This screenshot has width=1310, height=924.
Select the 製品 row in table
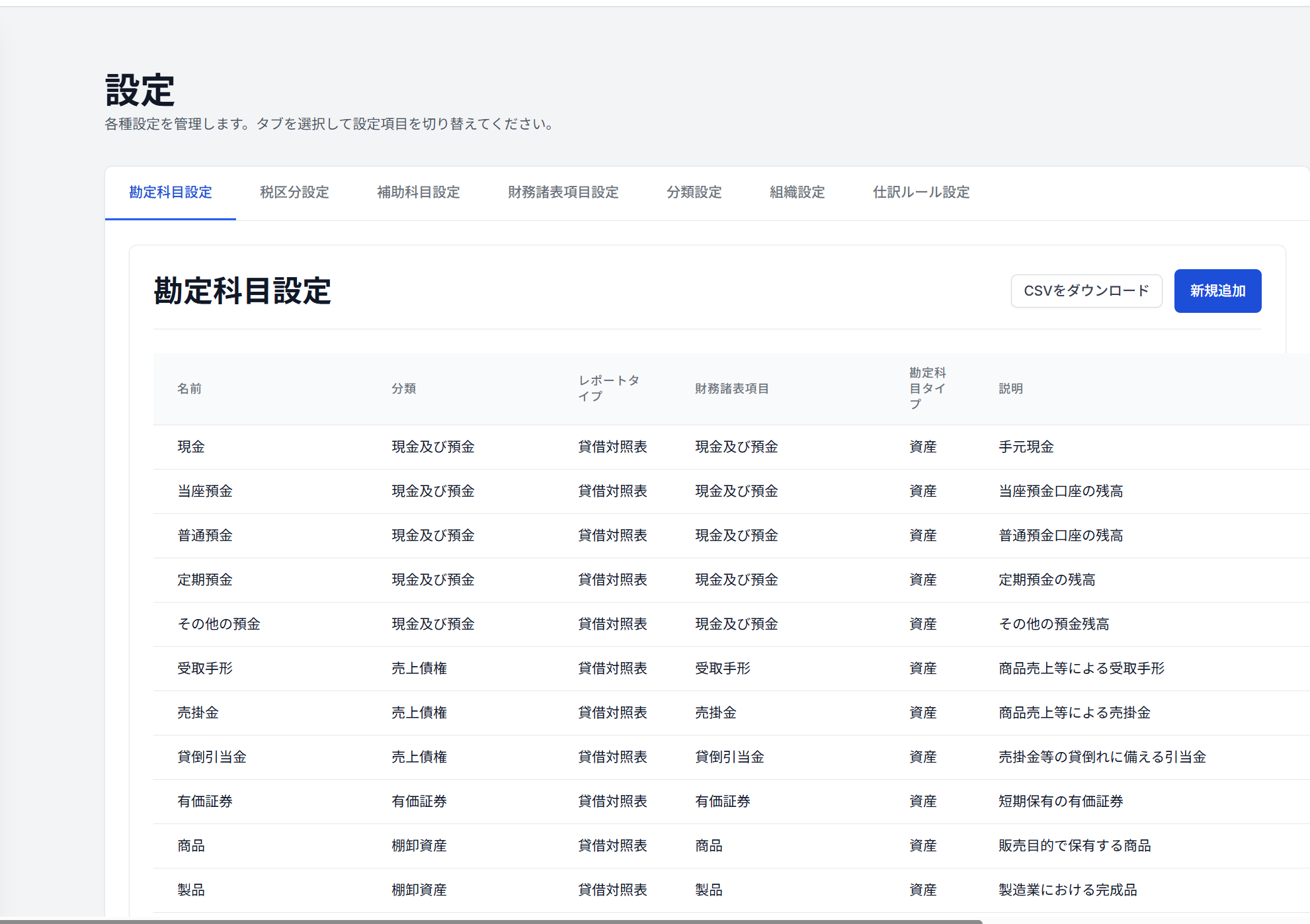tap(191, 890)
